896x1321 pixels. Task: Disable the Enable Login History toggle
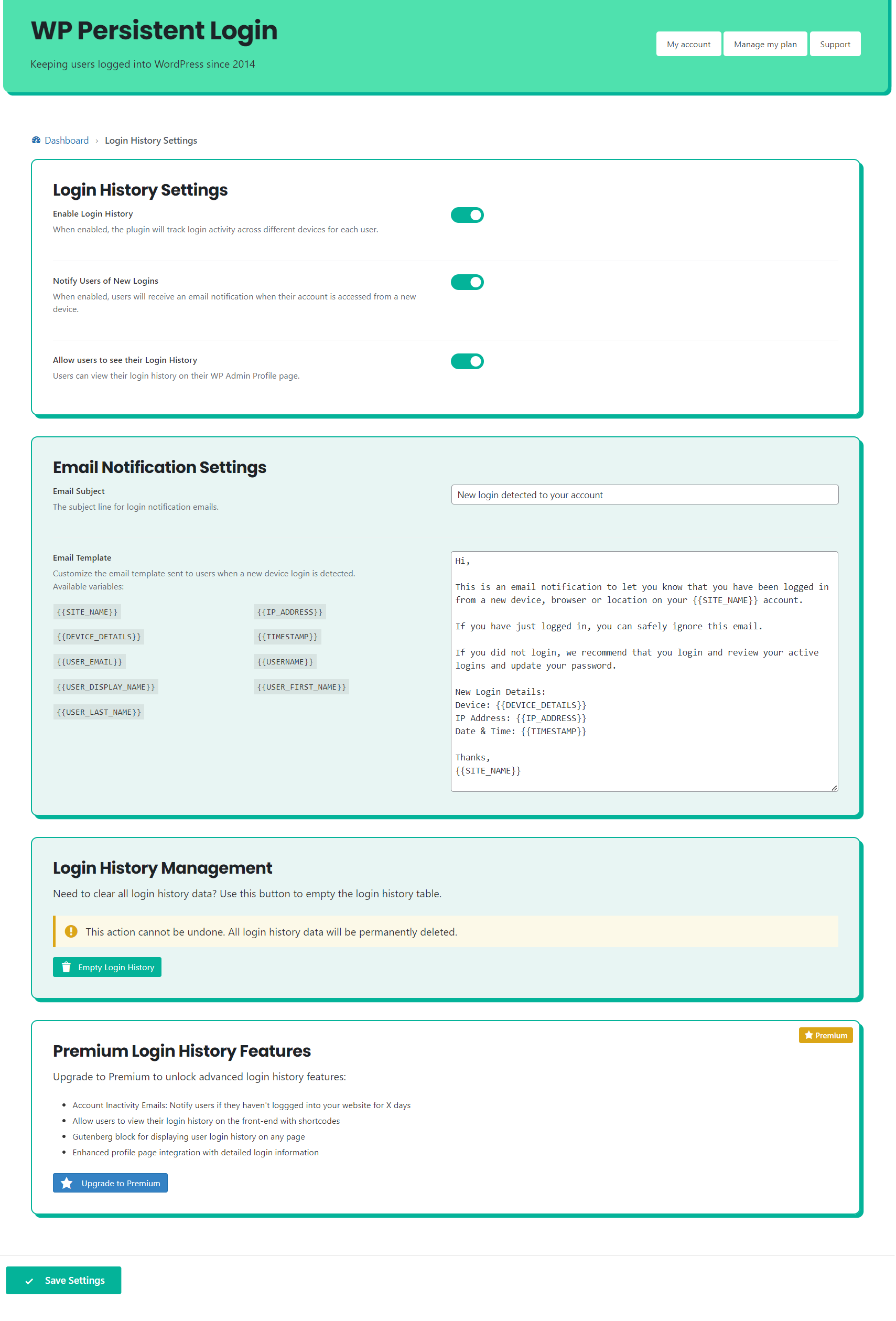(x=467, y=214)
